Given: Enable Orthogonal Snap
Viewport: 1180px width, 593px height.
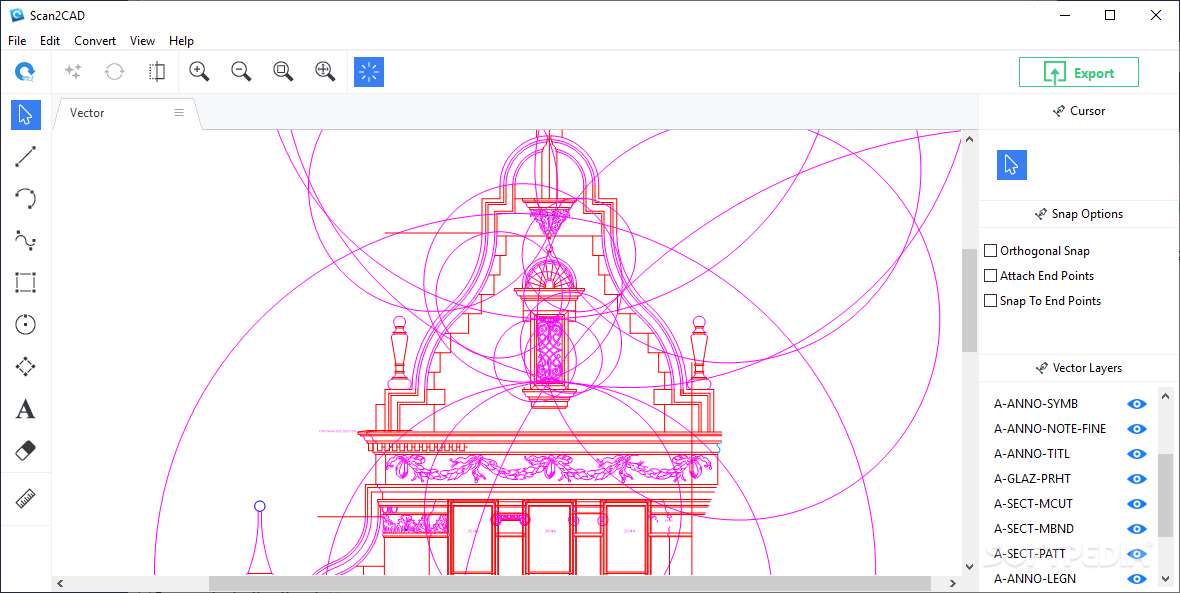Looking at the screenshot, I should click(x=990, y=250).
